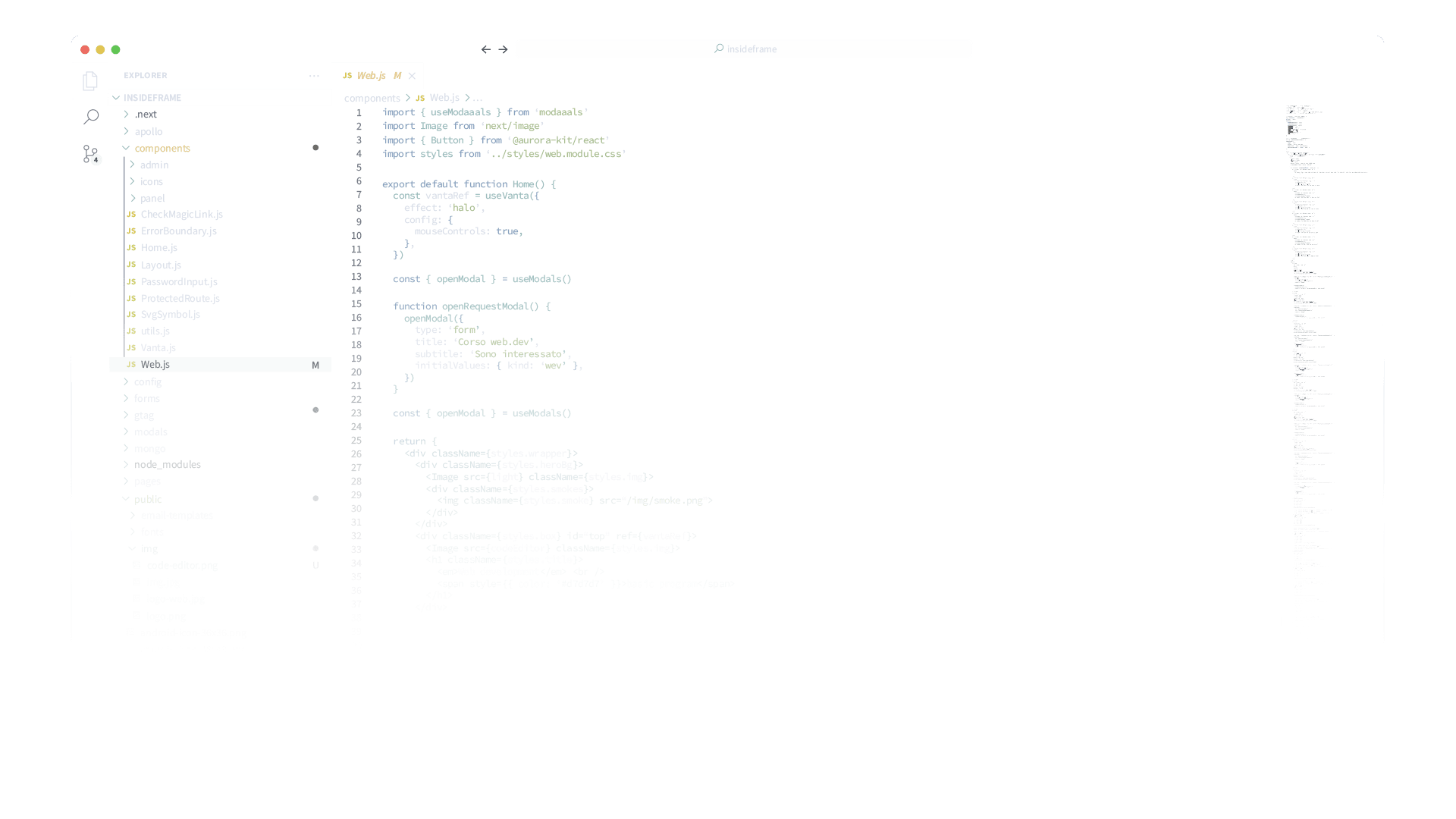Viewport: 1456px width, 819px height.
Task: Click the components breadcrumb
Action: coord(372,98)
